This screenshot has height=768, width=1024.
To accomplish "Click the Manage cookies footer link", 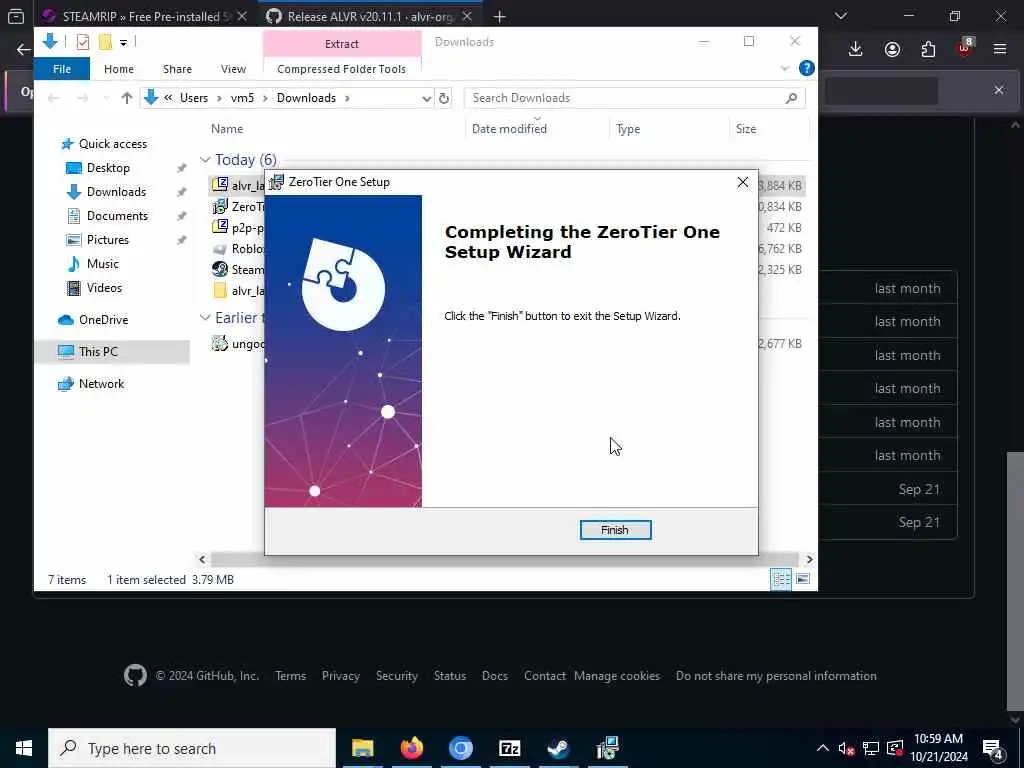I will [616, 676].
